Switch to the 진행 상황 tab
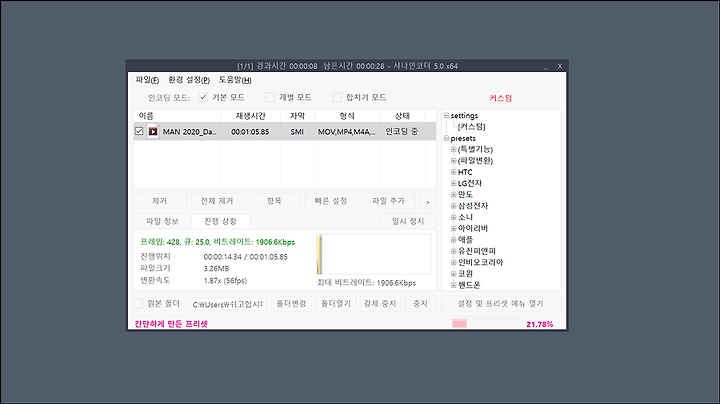Viewport: 720px width, 404px height. pos(220,221)
